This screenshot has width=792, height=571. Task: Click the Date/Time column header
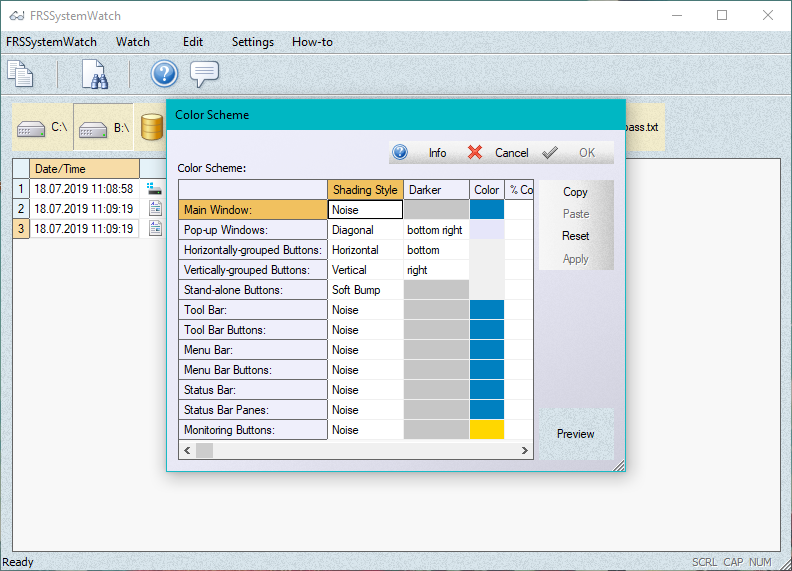tap(84, 169)
